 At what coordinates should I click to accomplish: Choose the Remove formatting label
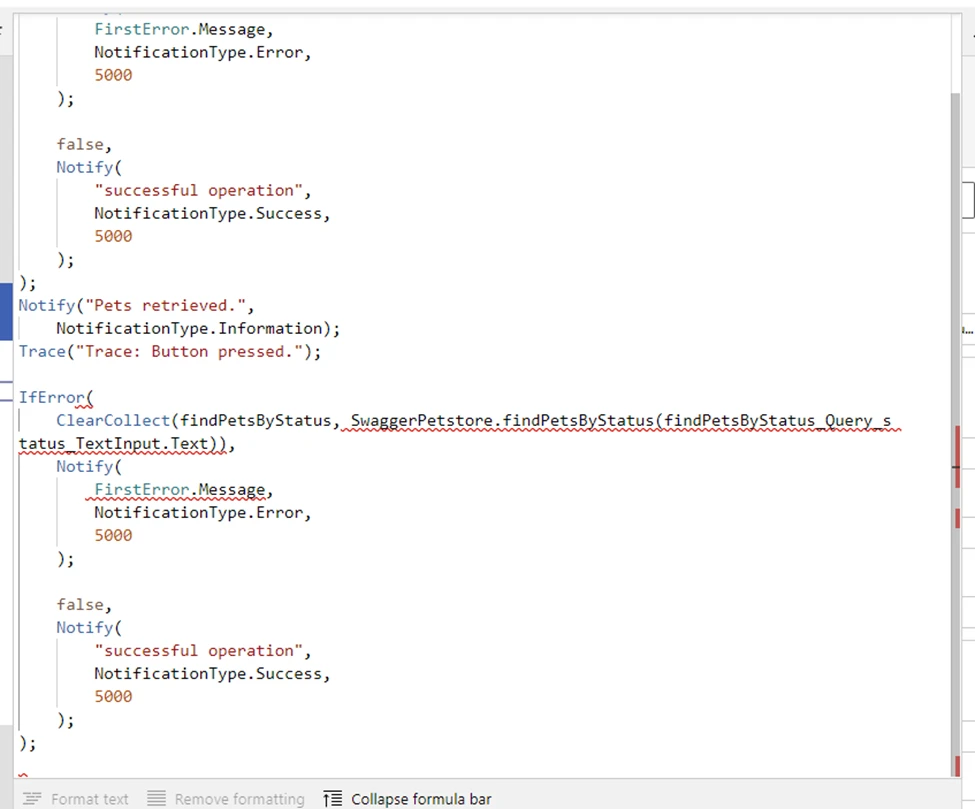tap(239, 799)
